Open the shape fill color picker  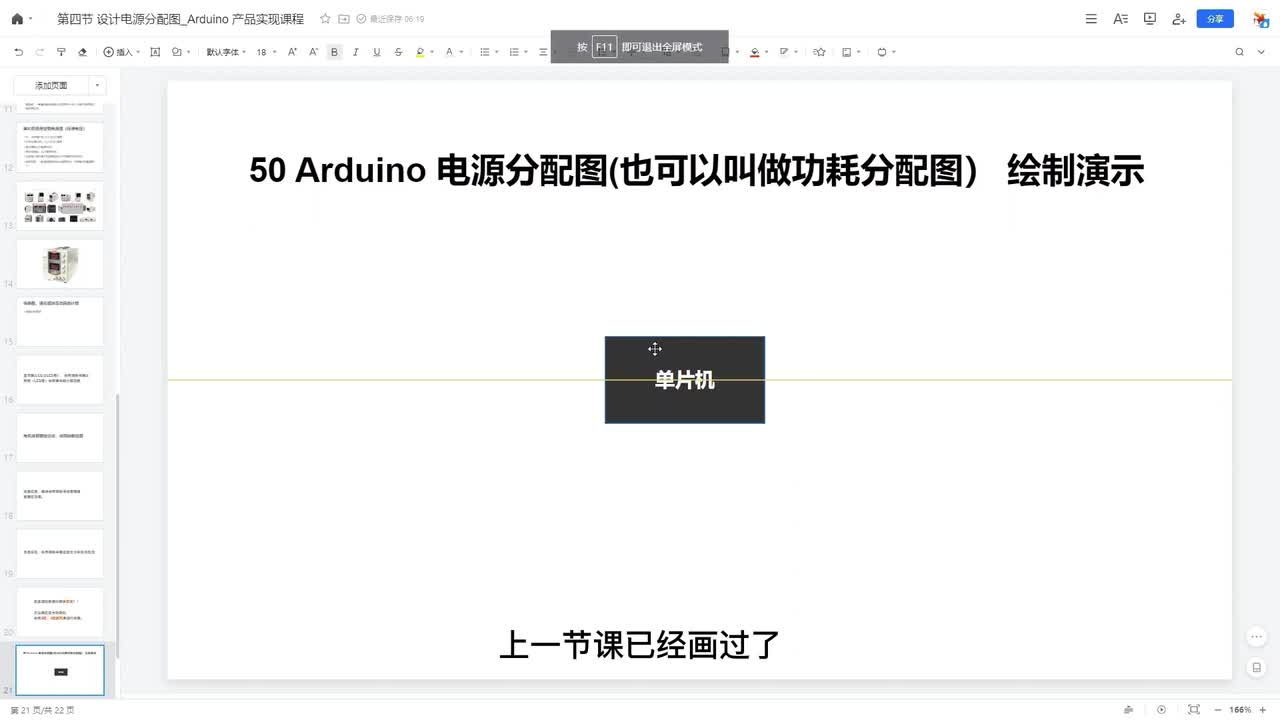757,52
